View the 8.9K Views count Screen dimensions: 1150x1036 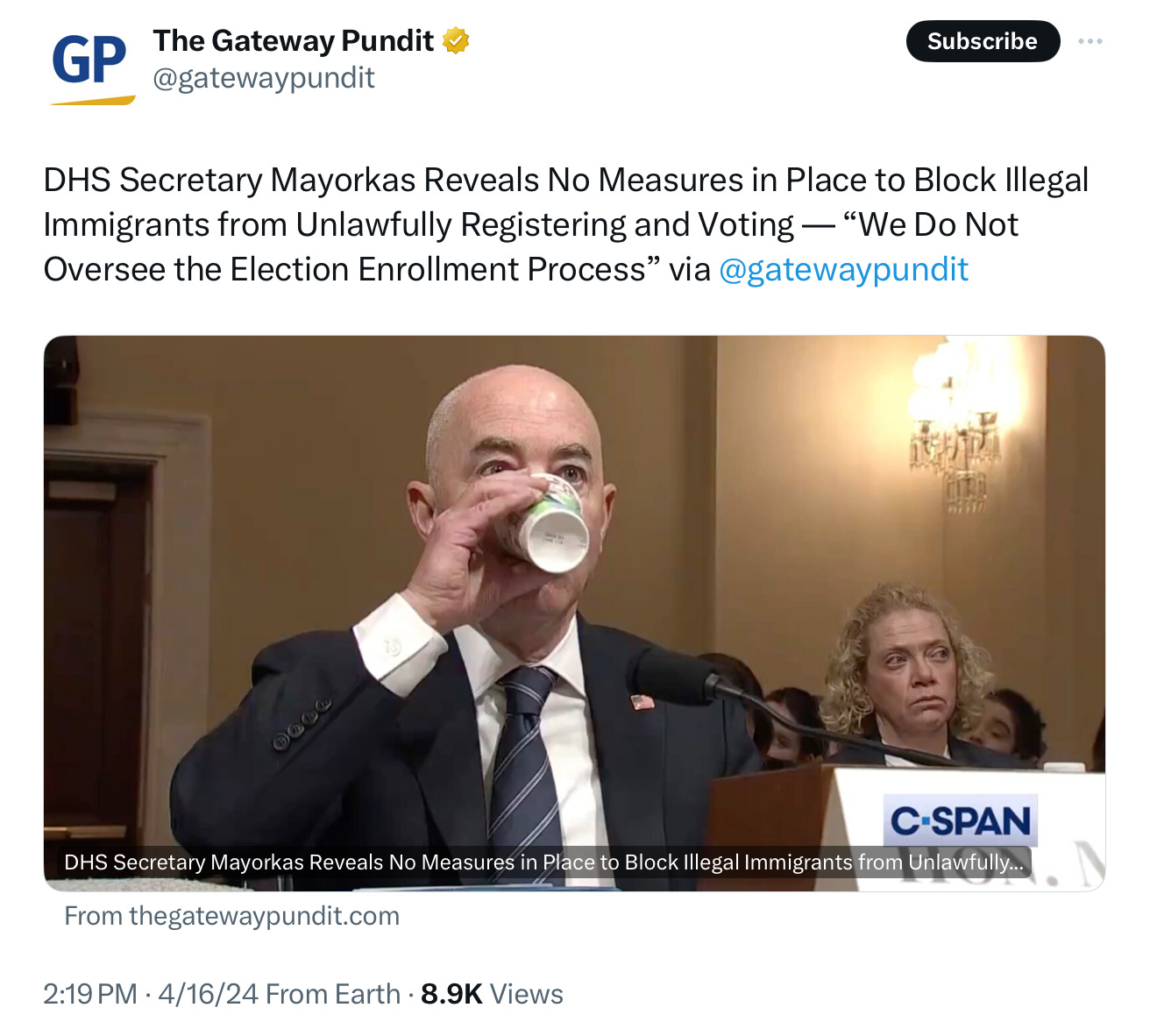tap(492, 994)
